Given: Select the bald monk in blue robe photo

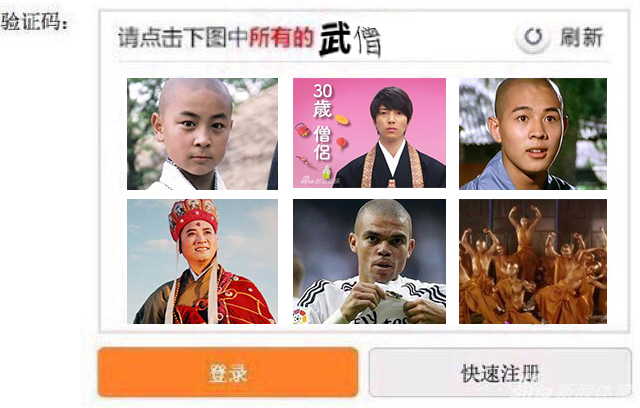Looking at the screenshot, I should [533, 134].
